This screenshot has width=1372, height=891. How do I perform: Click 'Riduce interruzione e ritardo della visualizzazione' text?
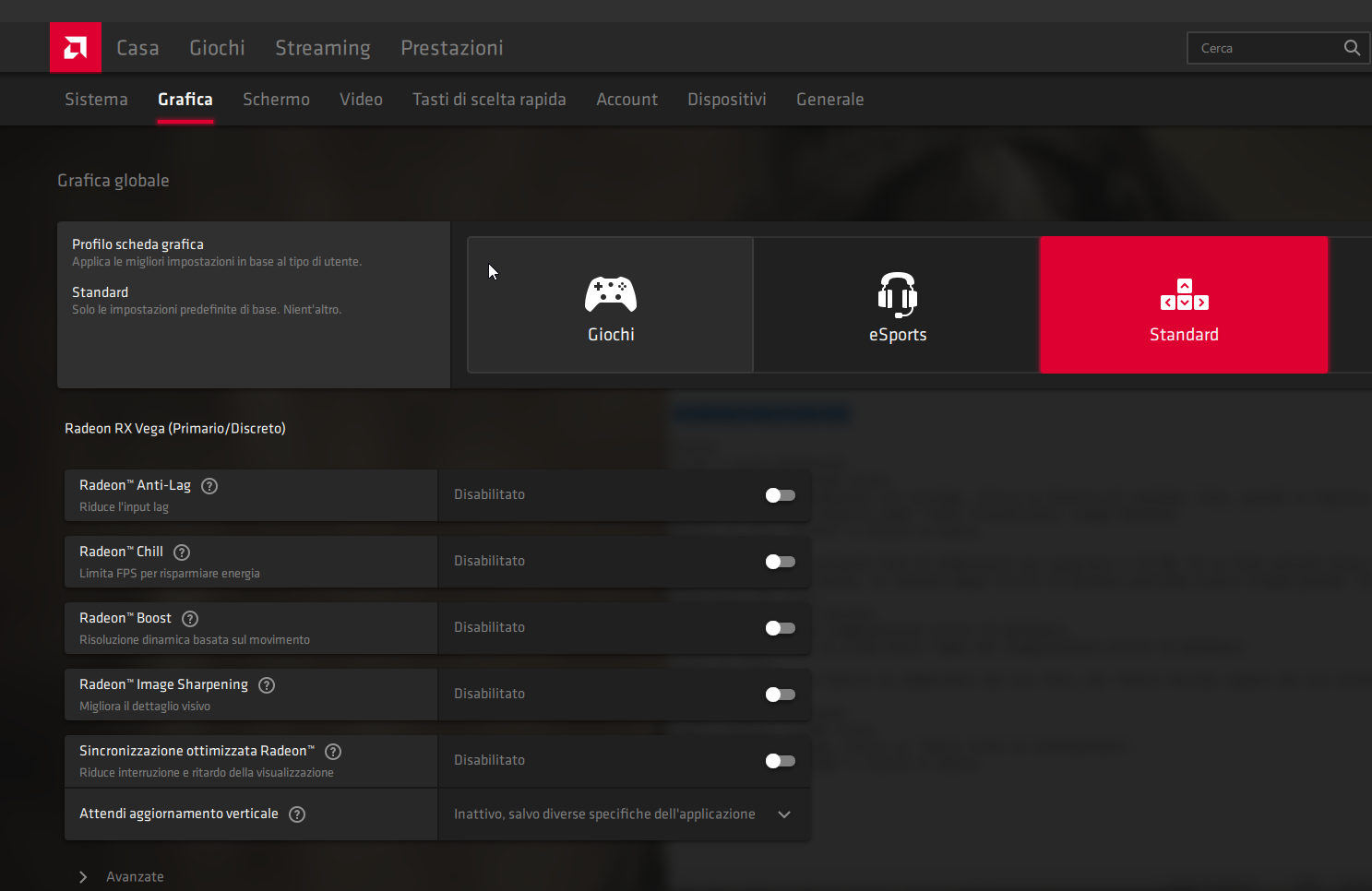click(x=207, y=773)
